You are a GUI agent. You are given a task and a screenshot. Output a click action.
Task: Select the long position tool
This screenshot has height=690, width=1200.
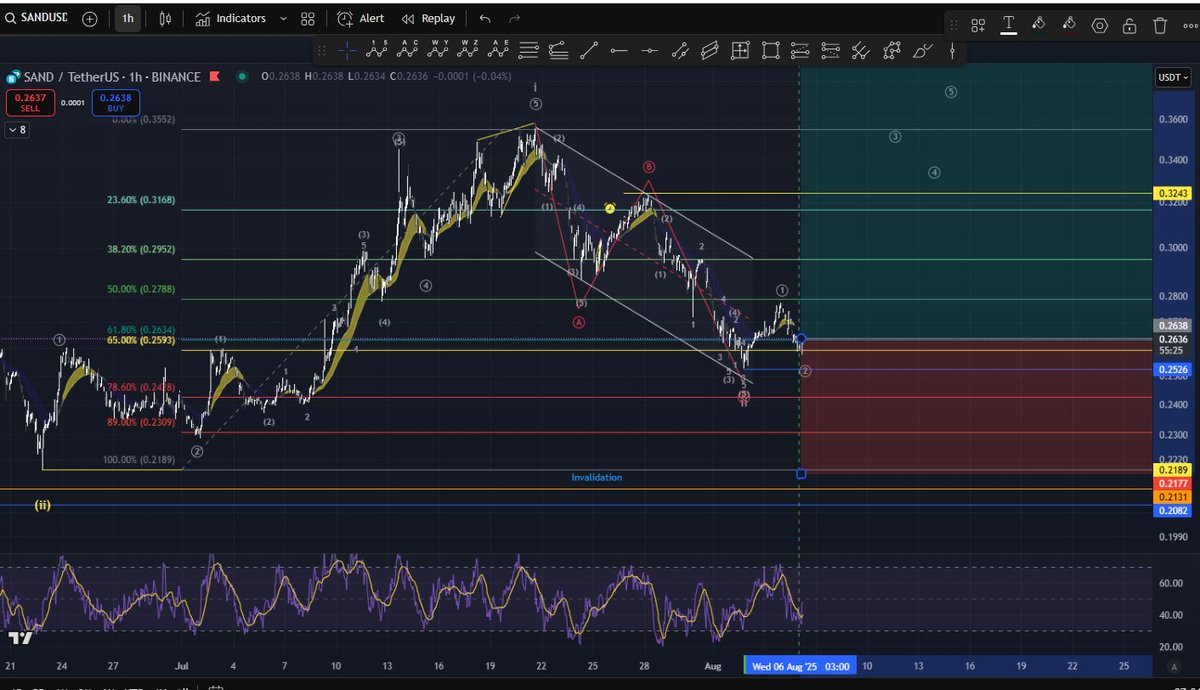click(x=800, y=49)
